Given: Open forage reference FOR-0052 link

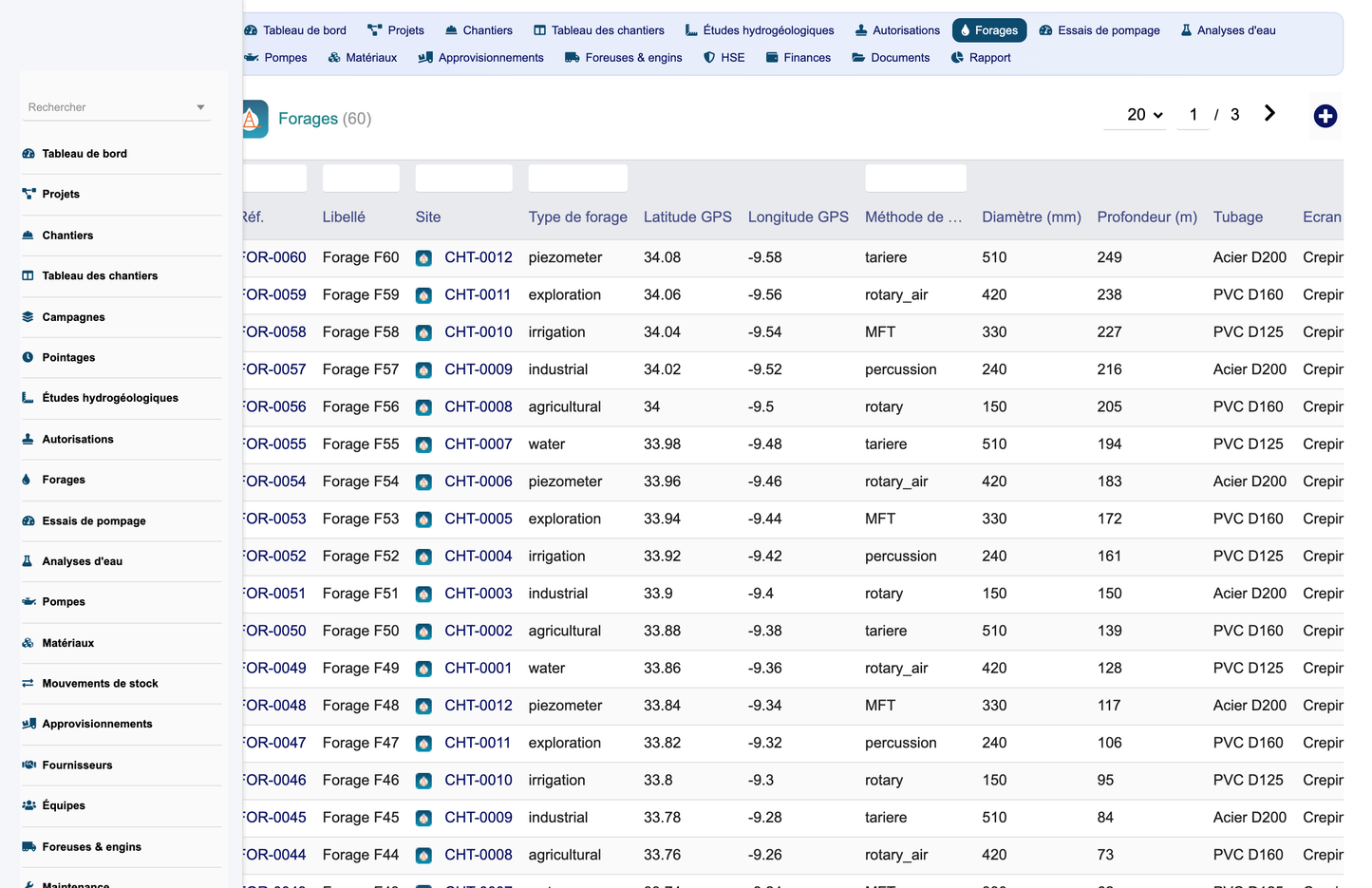Looking at the screenshot, I should 274,557.
